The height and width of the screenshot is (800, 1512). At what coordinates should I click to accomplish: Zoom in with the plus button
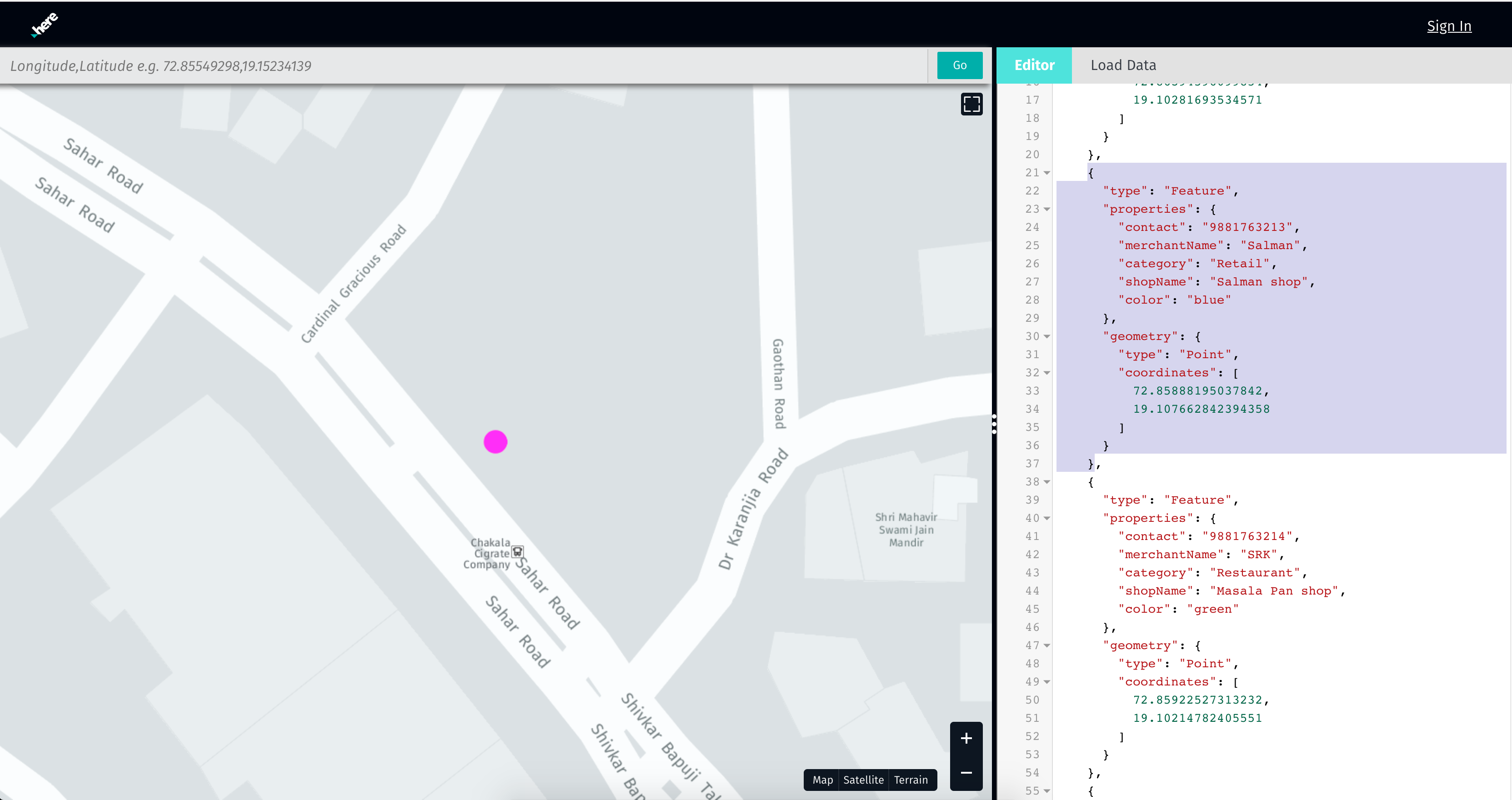tap(966, 738)
